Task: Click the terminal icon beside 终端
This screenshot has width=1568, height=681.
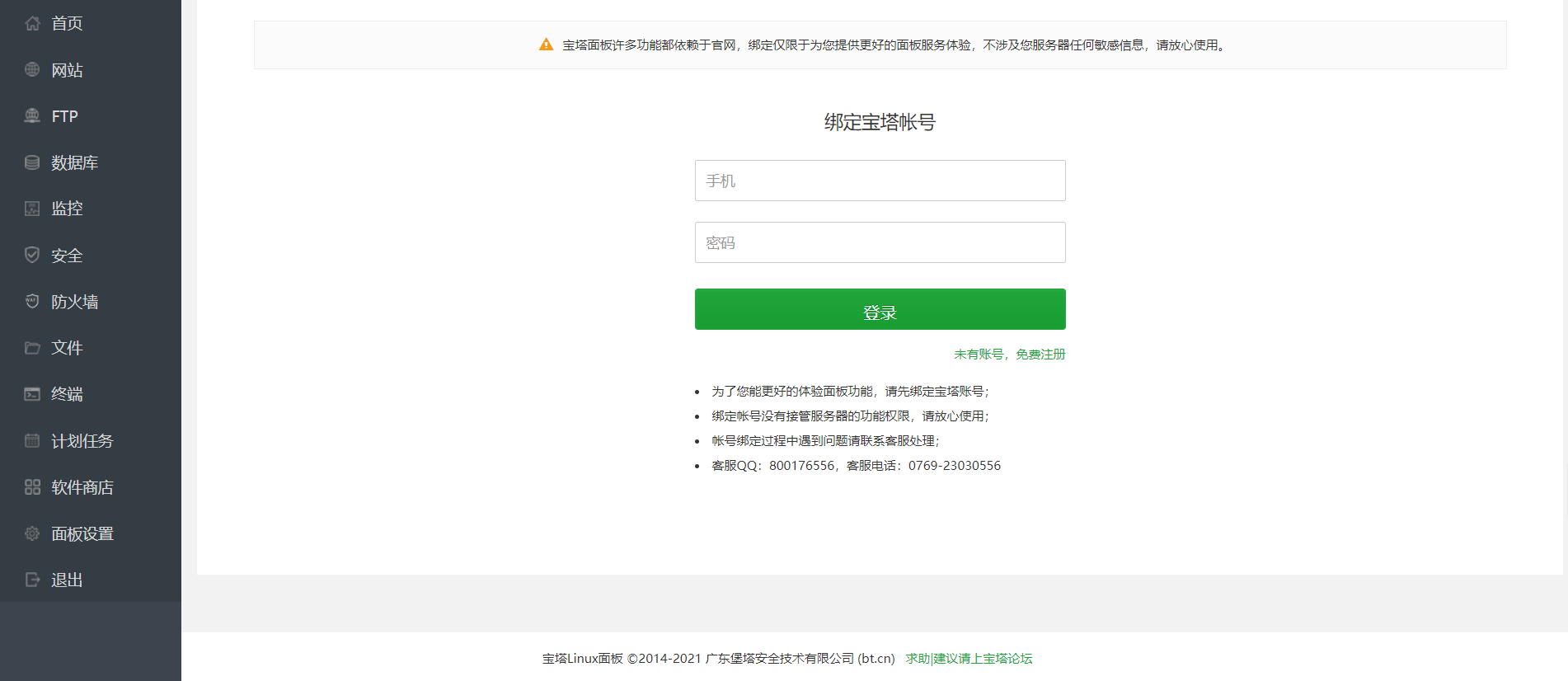Action: click(x=32, y=394)
